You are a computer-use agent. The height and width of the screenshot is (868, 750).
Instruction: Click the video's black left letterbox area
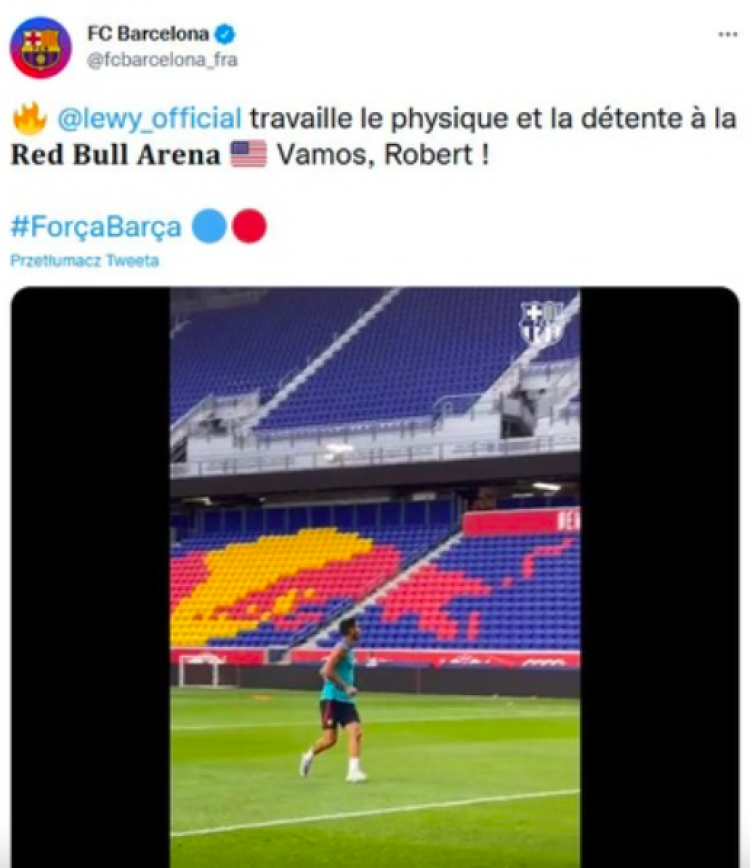[x=91, y=577]
